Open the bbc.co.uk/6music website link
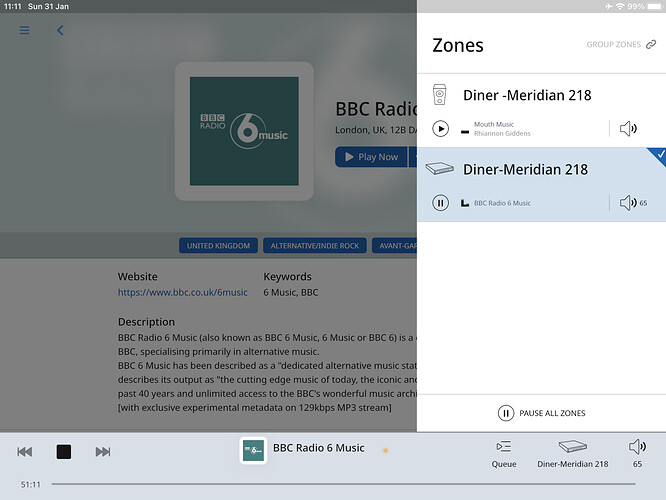Screen dimensions: 666x500 click(183, 292)
